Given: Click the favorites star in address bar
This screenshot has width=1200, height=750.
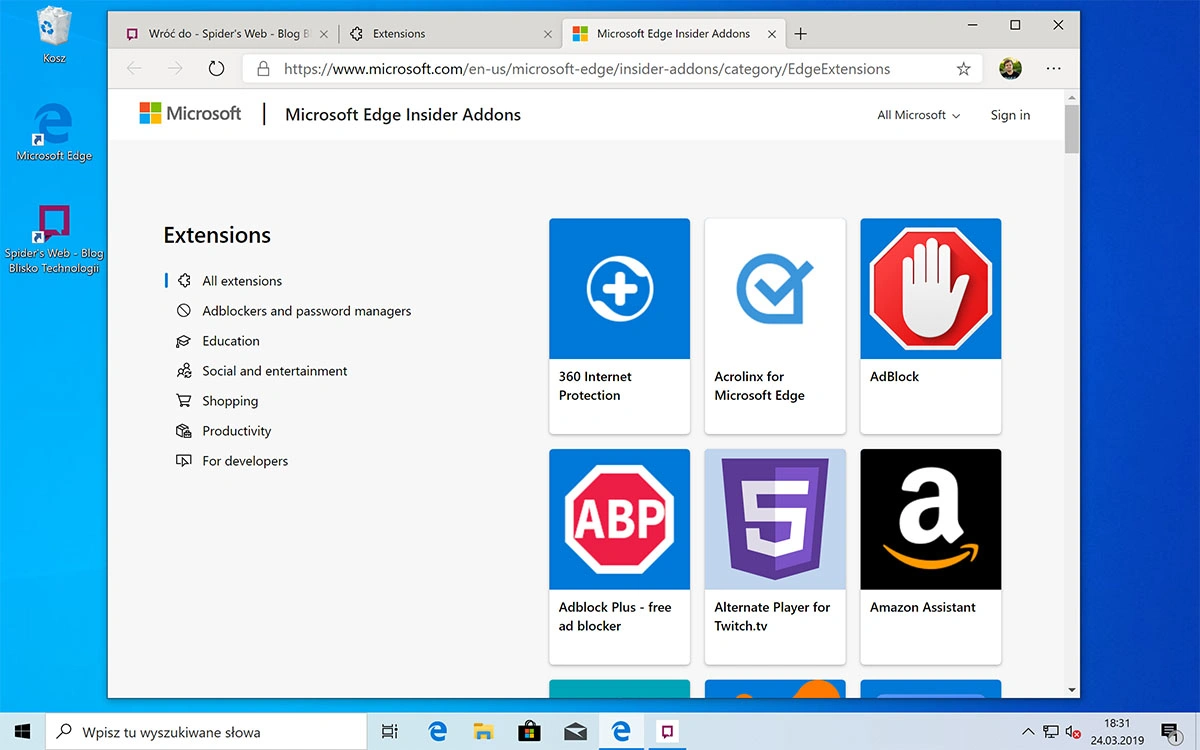Looking at the screenshot, I should (x=963, y=69).
